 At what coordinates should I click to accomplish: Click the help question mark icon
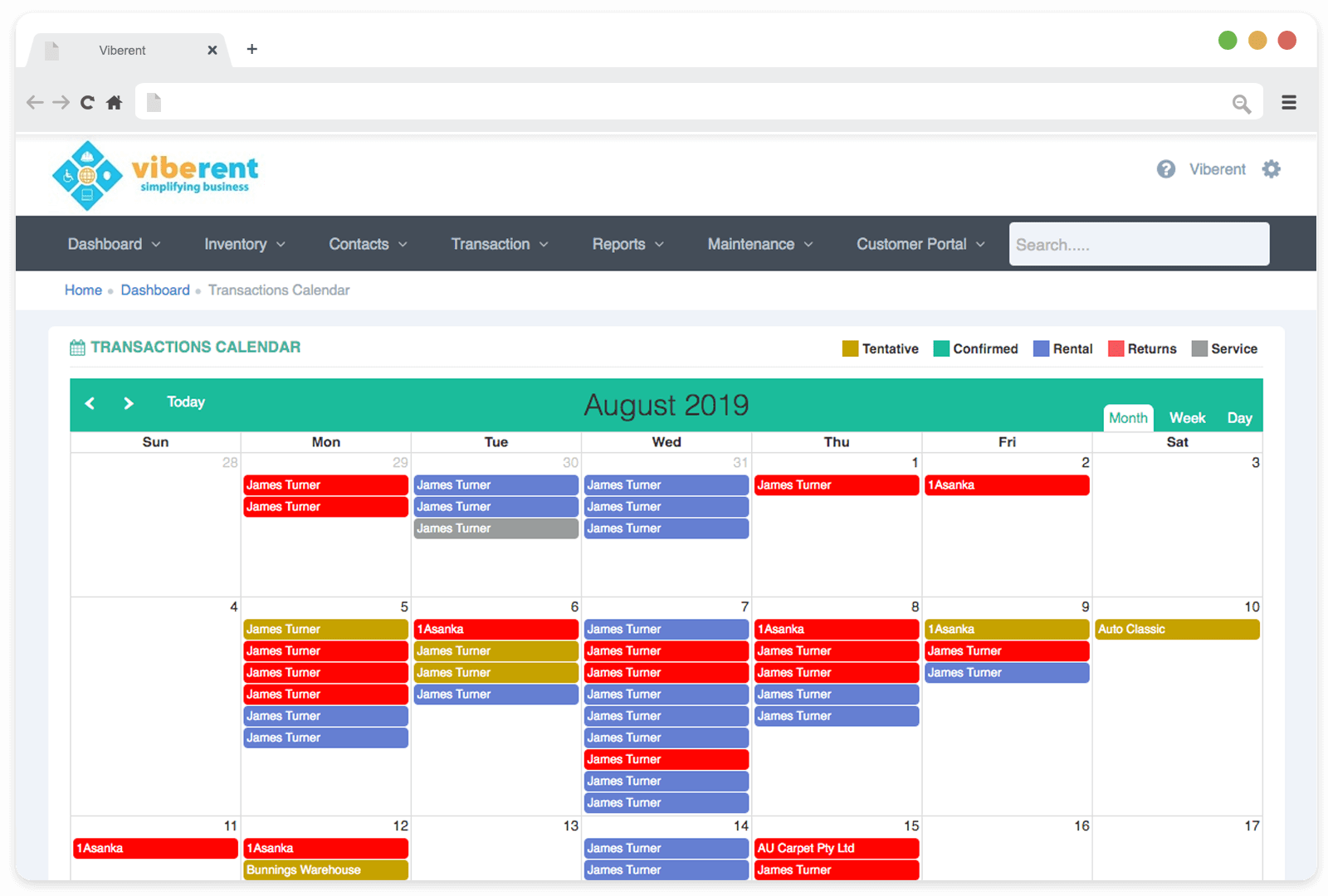coord(1165,169)
